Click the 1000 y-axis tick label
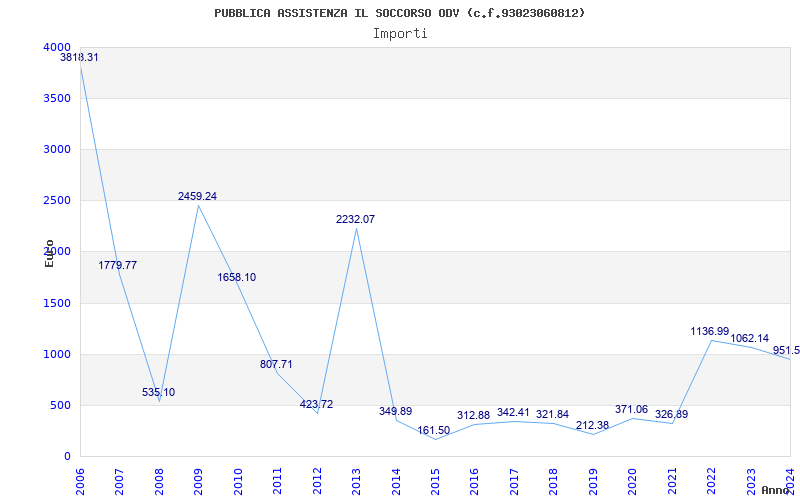 (55, 354)
